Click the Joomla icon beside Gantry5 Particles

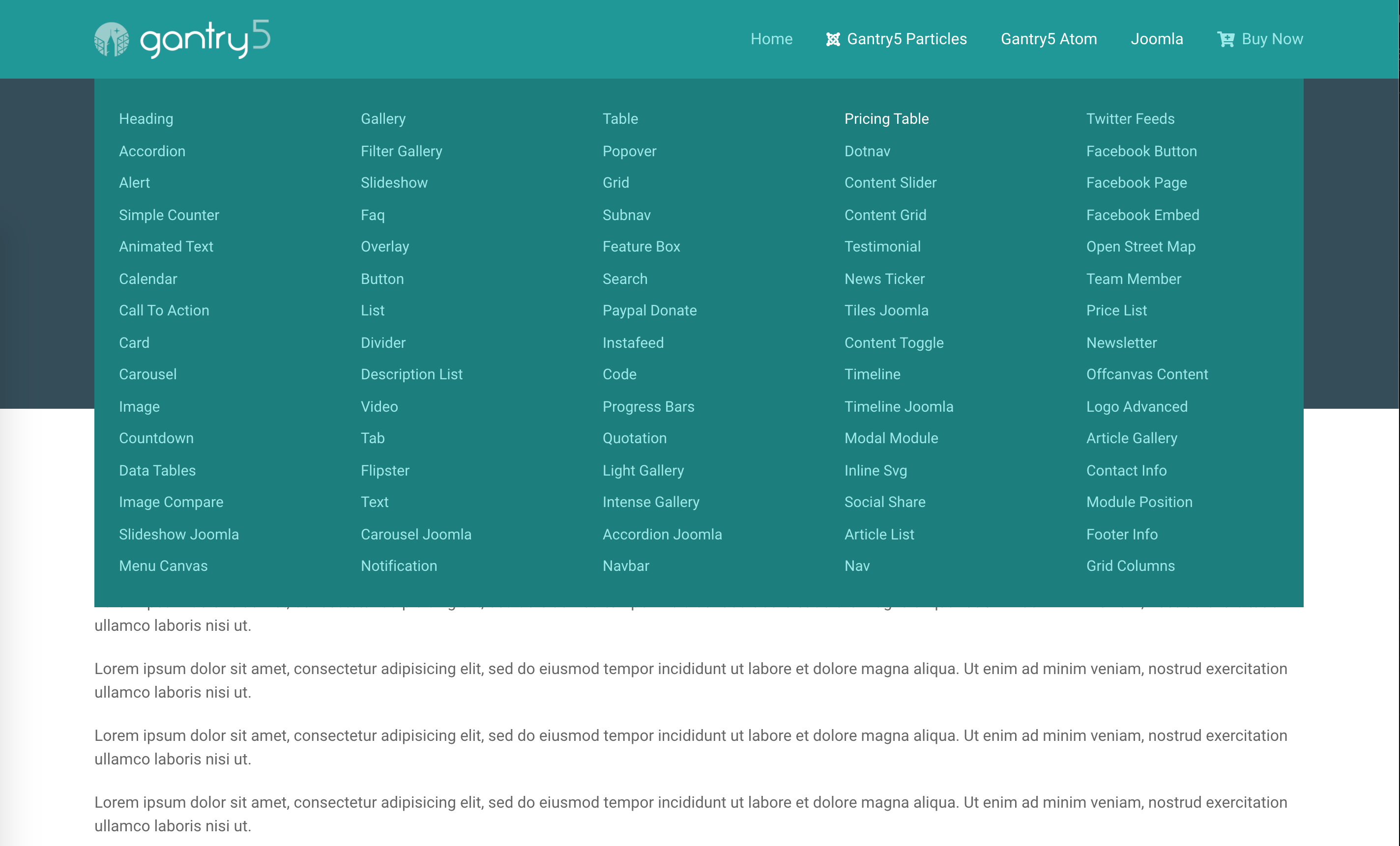coord(832,39)
